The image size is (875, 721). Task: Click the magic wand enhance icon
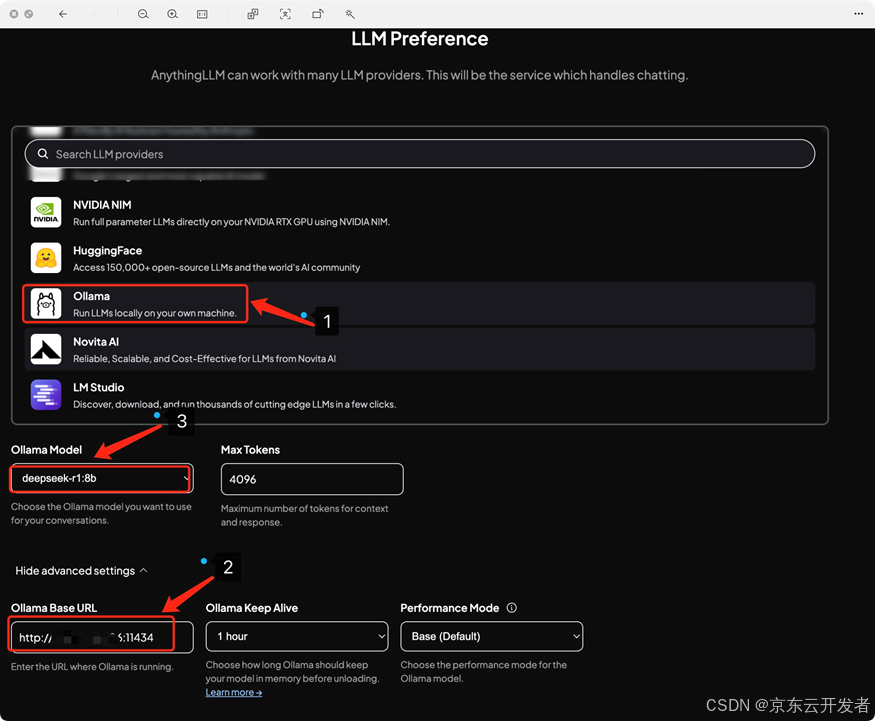point(350,14)
